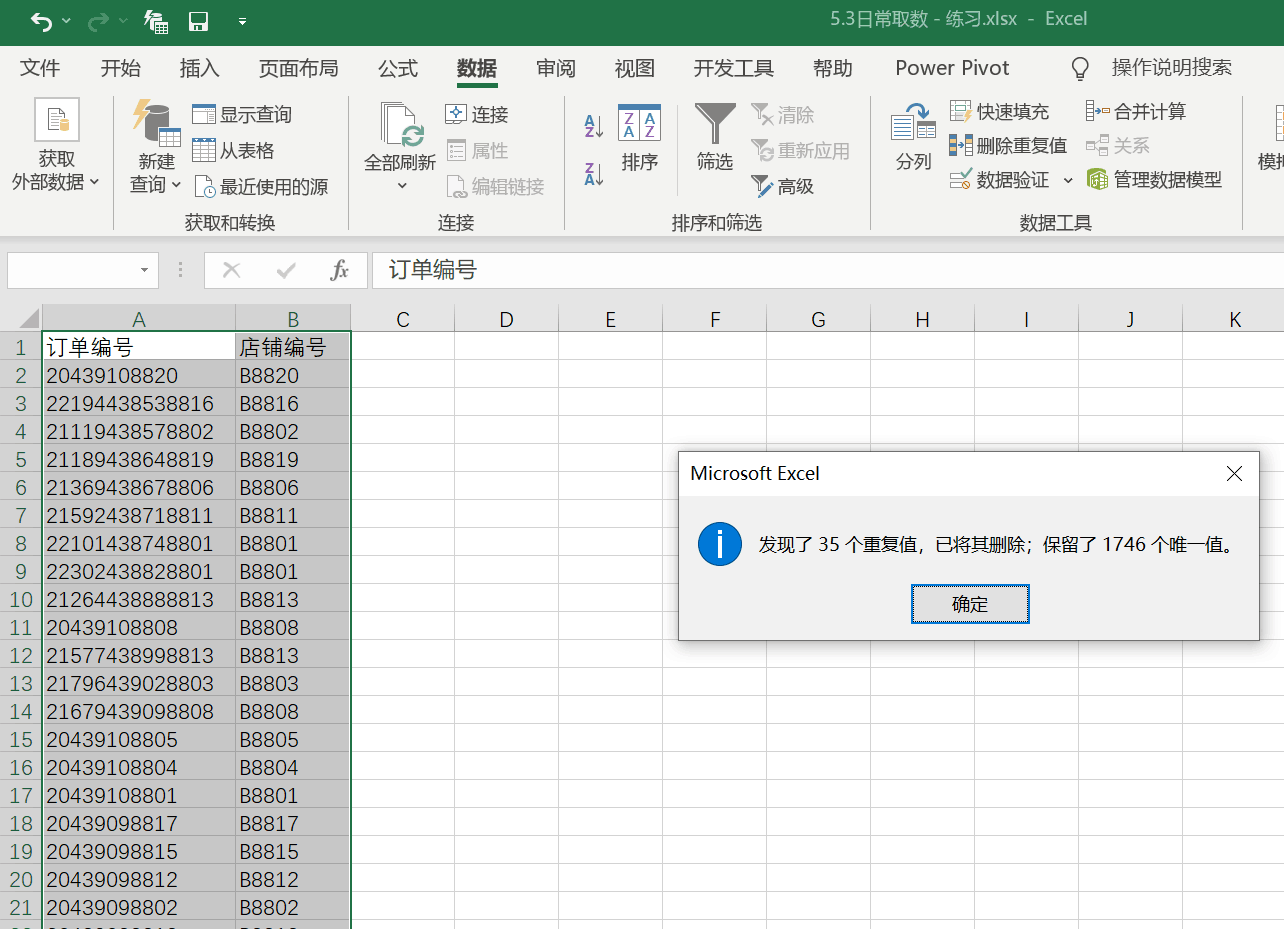
Task: Select cell containing 22194438538816
Action: point(139,404)
